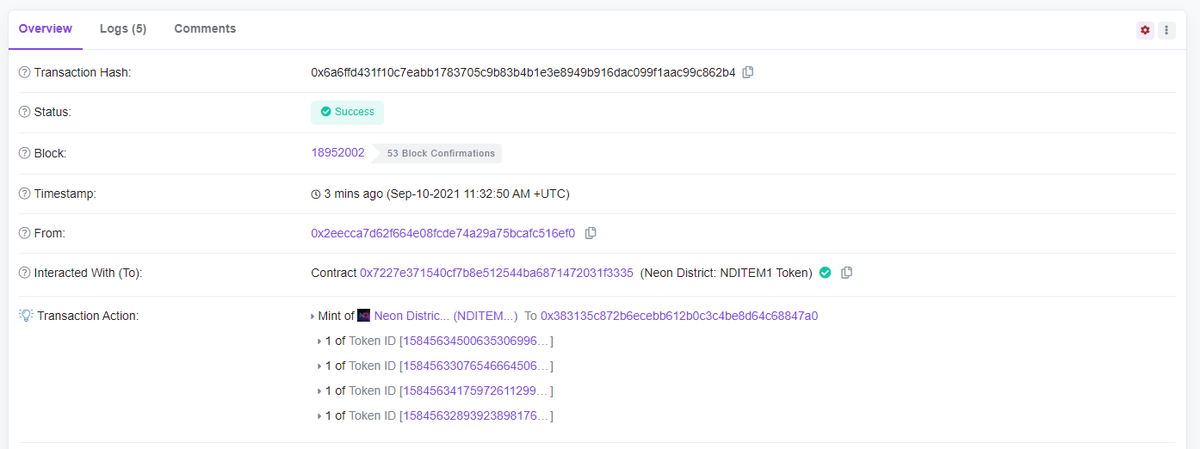Copy the contract address icon
The width and height of the screenshot is (1200, 449).
click(847, 272)
